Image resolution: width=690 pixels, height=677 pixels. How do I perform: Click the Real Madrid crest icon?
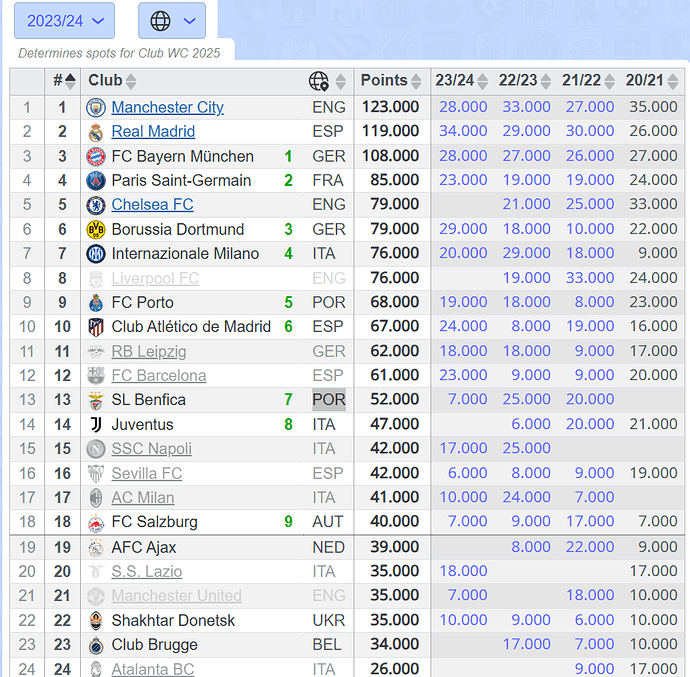(x=96, y=132)
